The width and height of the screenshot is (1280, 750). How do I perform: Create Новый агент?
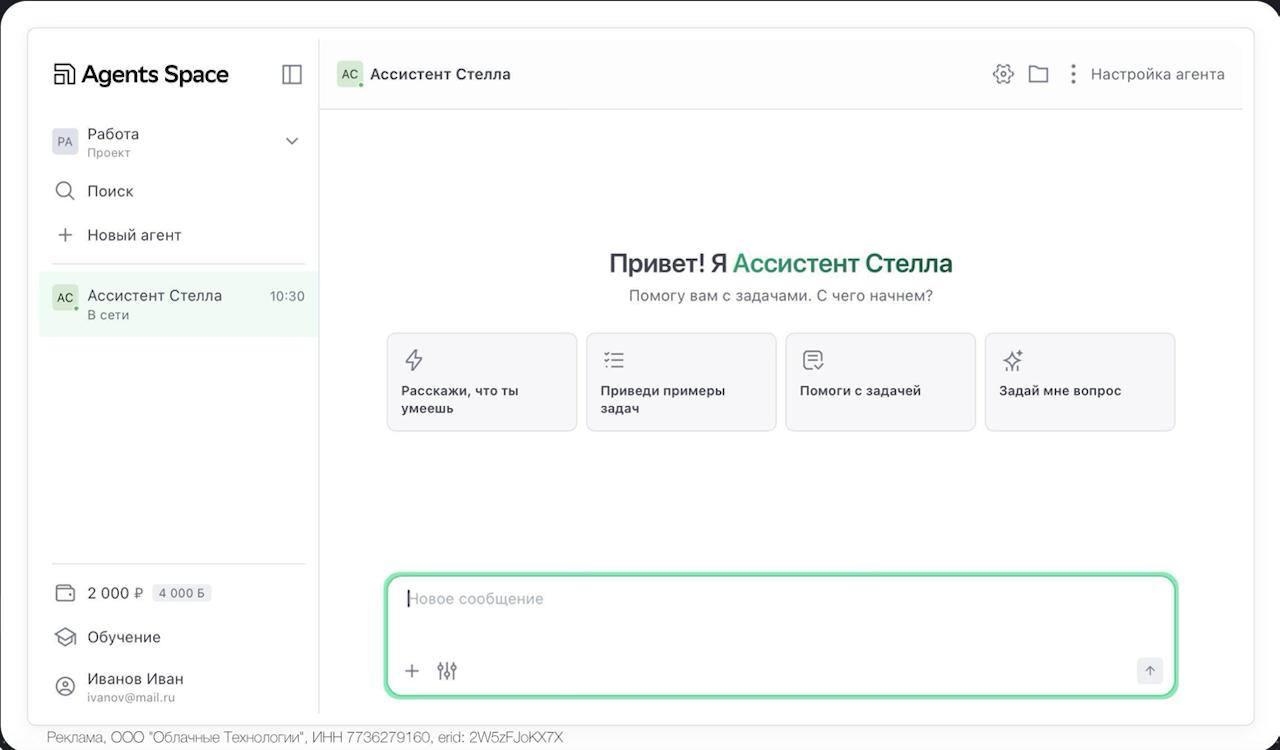click(x=134, y=235)
